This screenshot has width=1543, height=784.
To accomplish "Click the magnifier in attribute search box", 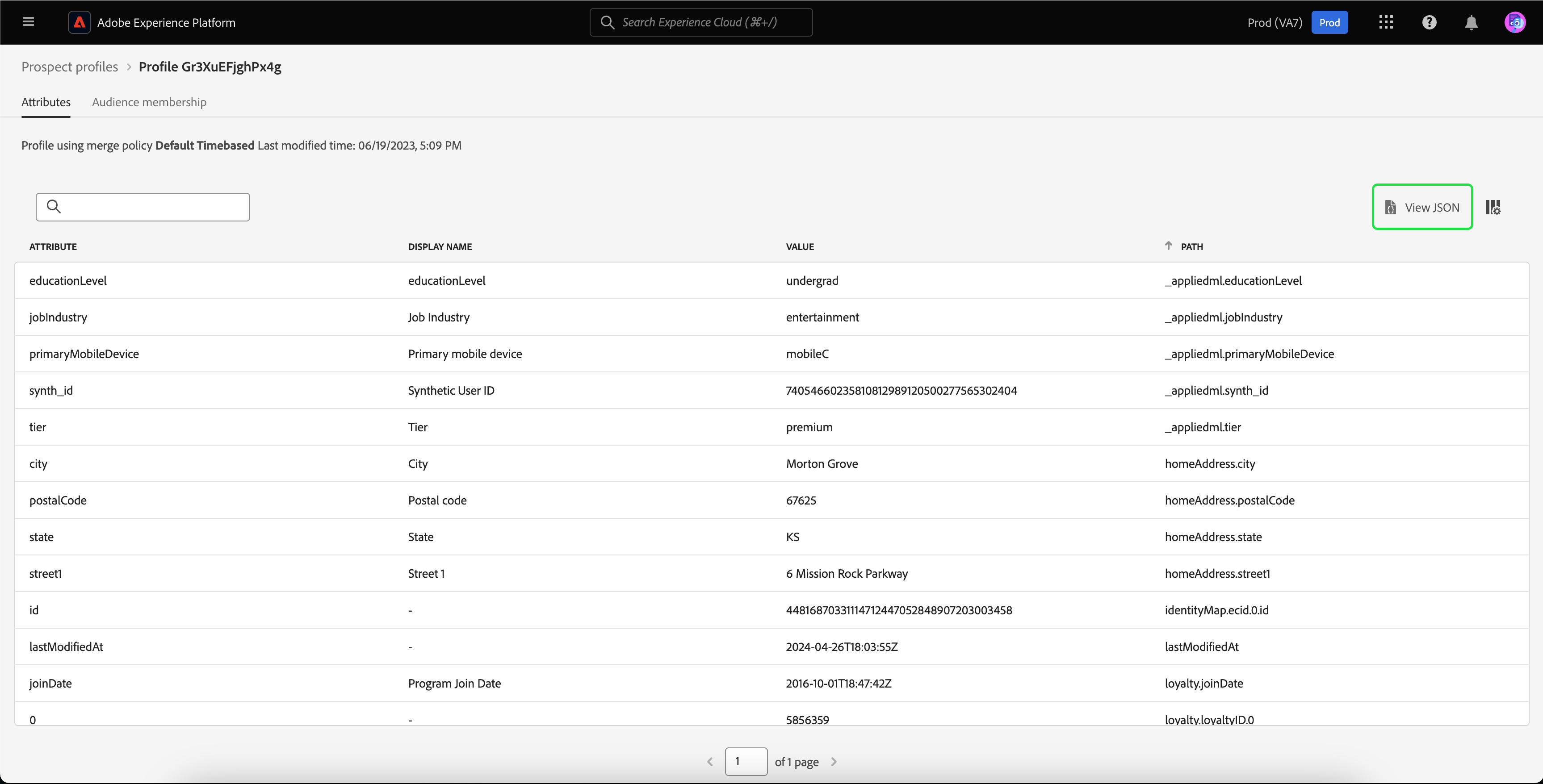I will tap(54, 206).
